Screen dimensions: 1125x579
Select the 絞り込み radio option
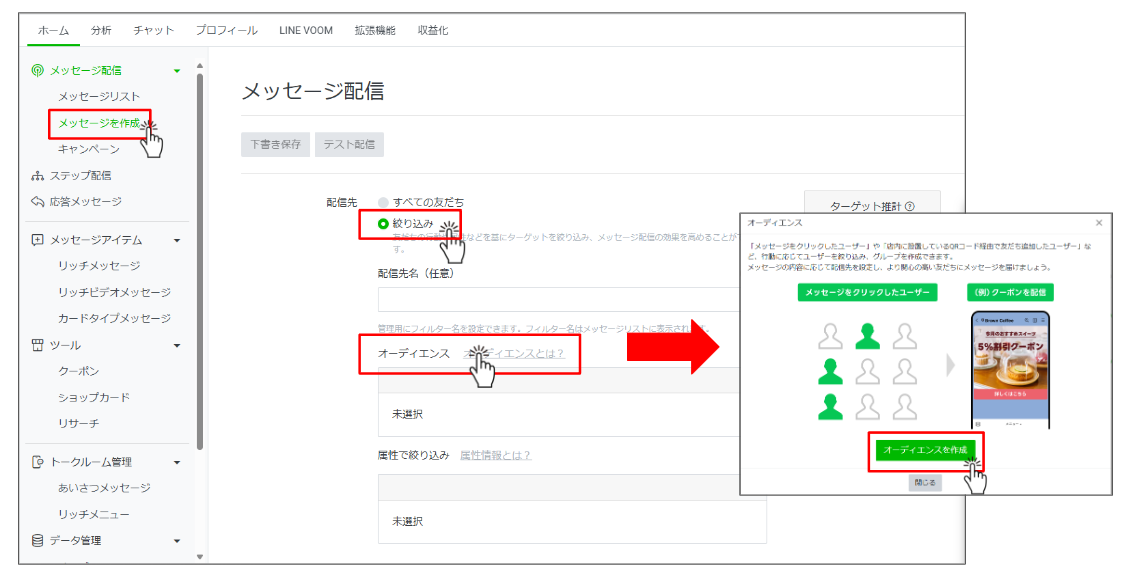(383, 224)
